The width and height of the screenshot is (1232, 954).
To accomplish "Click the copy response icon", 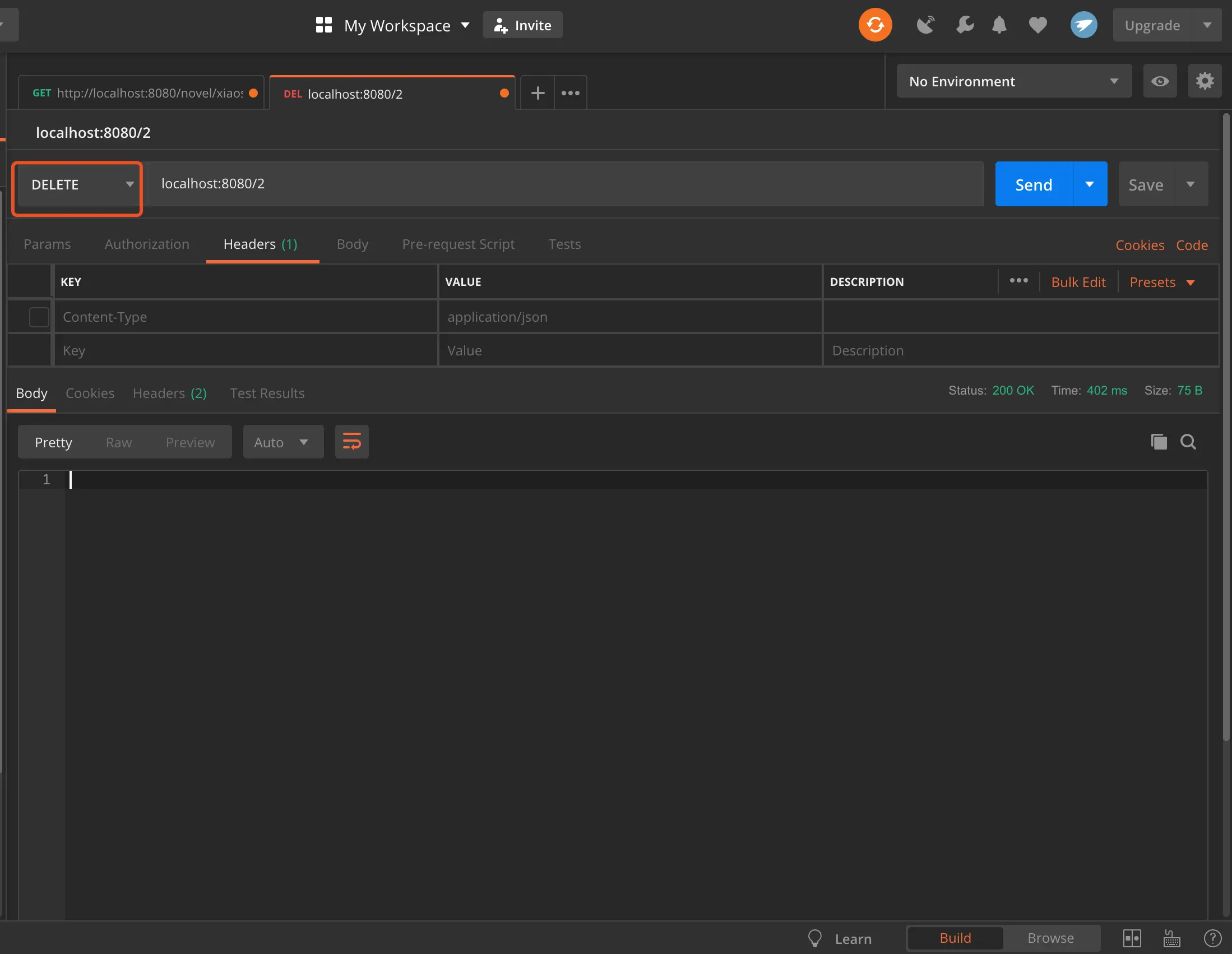I will coord(1159,442).
